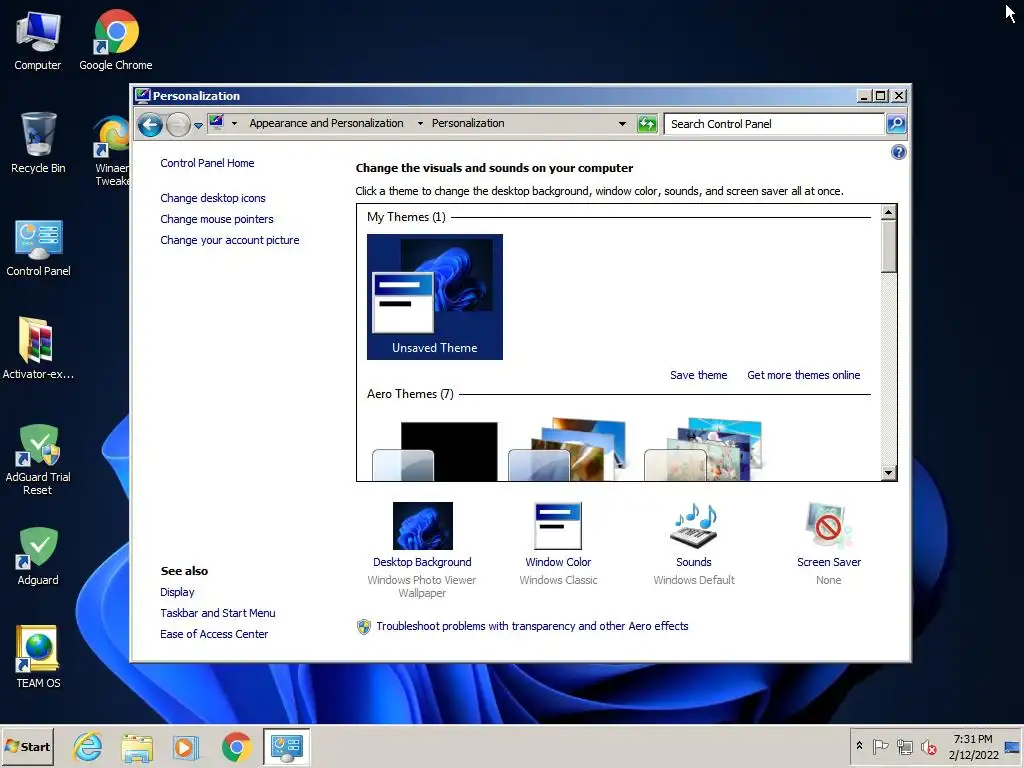Select the Activator-ex archive desktop icon
This screenshot has height=768, width=1024.
click(38, 348)
